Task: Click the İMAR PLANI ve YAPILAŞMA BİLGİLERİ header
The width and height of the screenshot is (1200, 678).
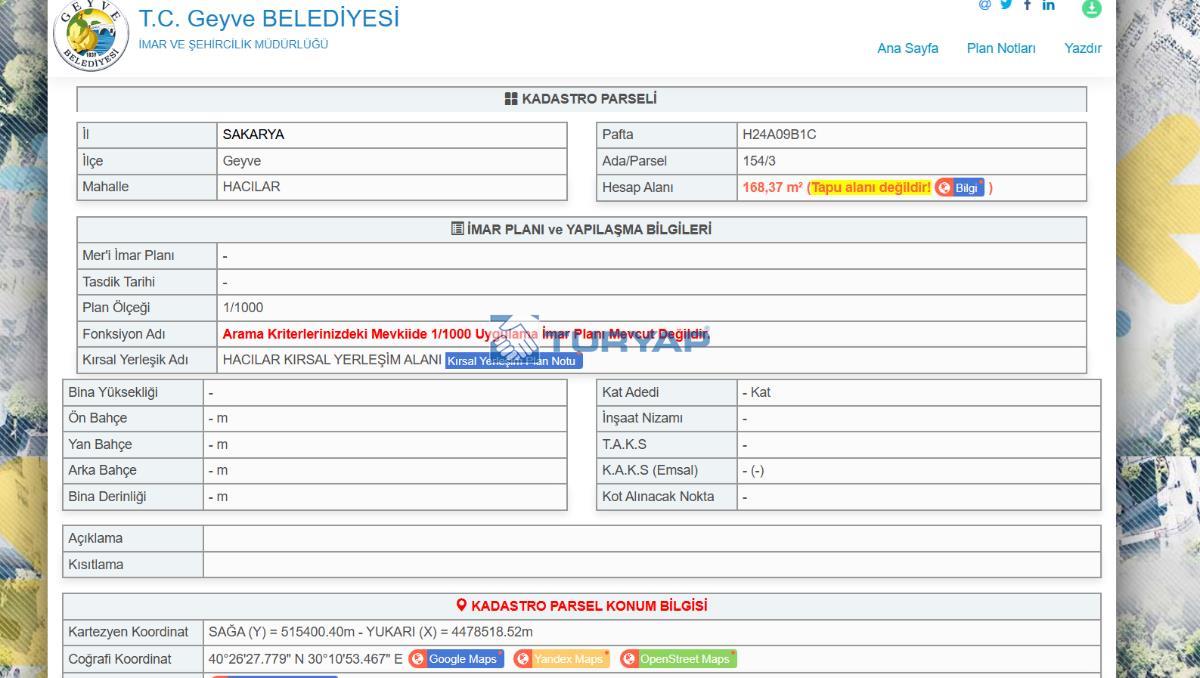Action: 581,229
